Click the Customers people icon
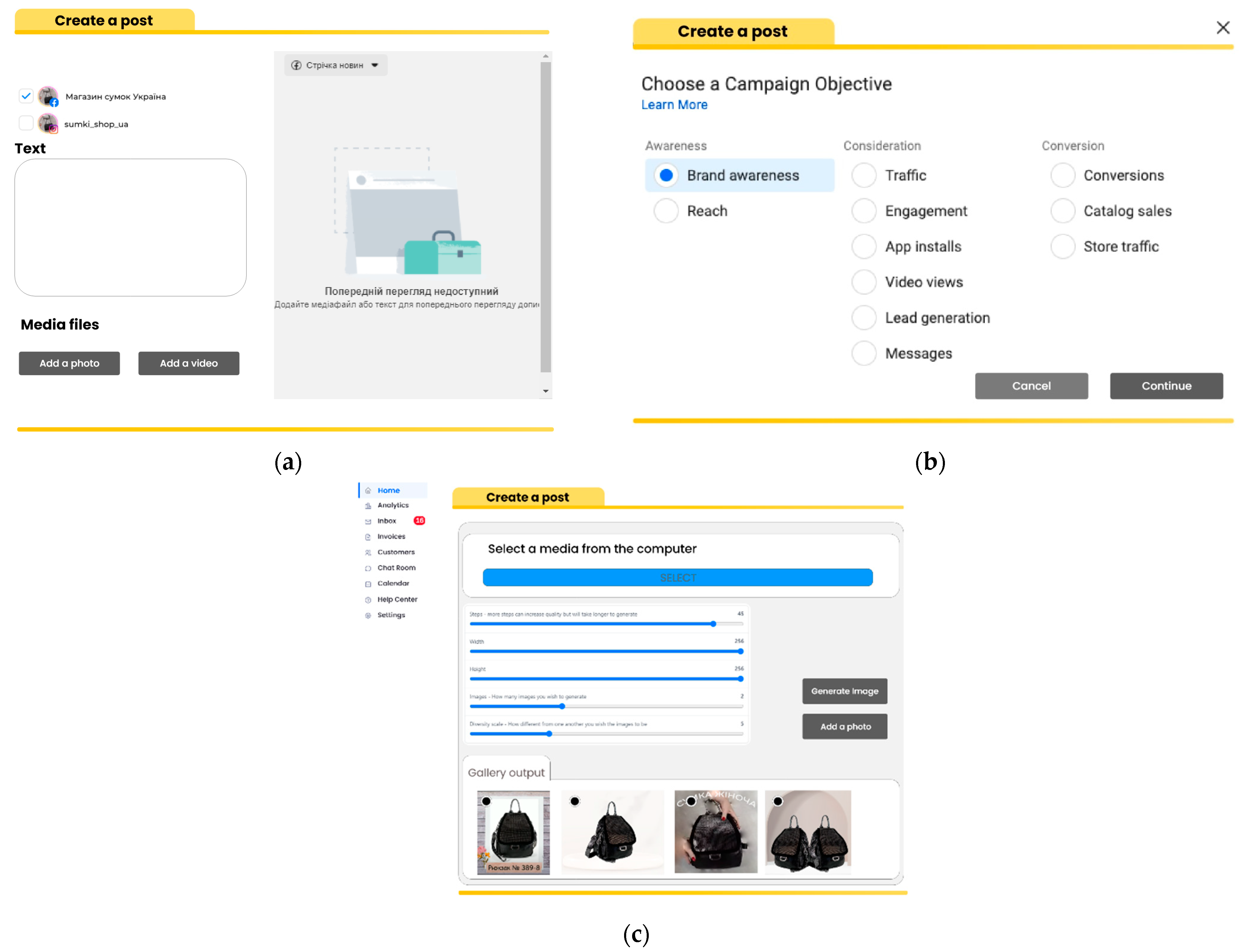The width and height of the screenshot is (1247, 952). pos(368,553)
